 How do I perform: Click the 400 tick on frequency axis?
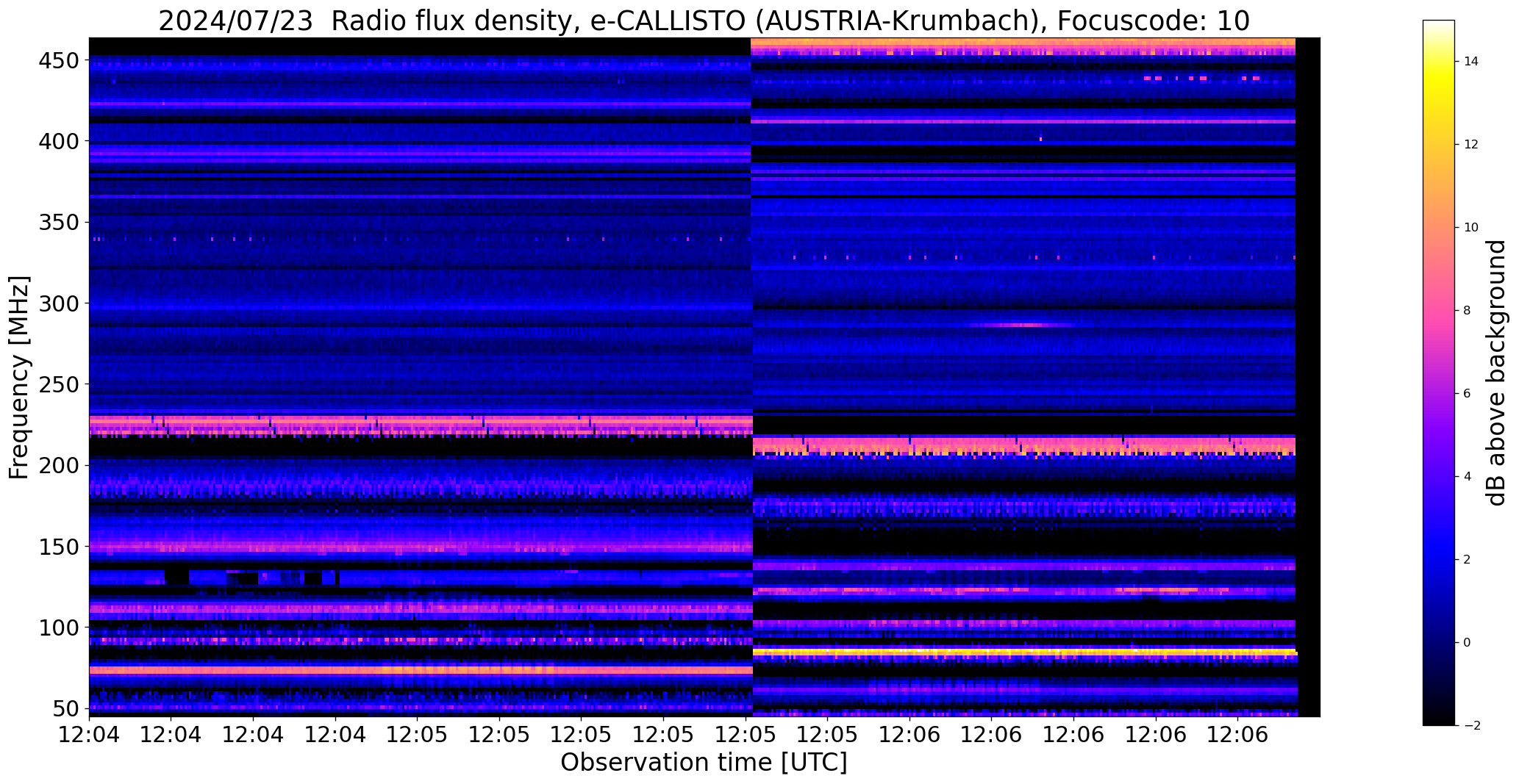coord(57,141)
